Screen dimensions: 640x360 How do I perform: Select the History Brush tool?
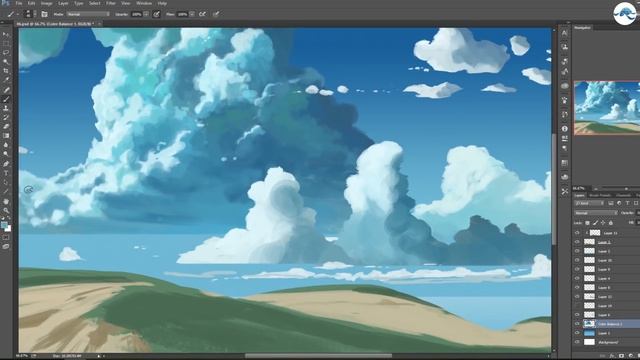(6, 118)
